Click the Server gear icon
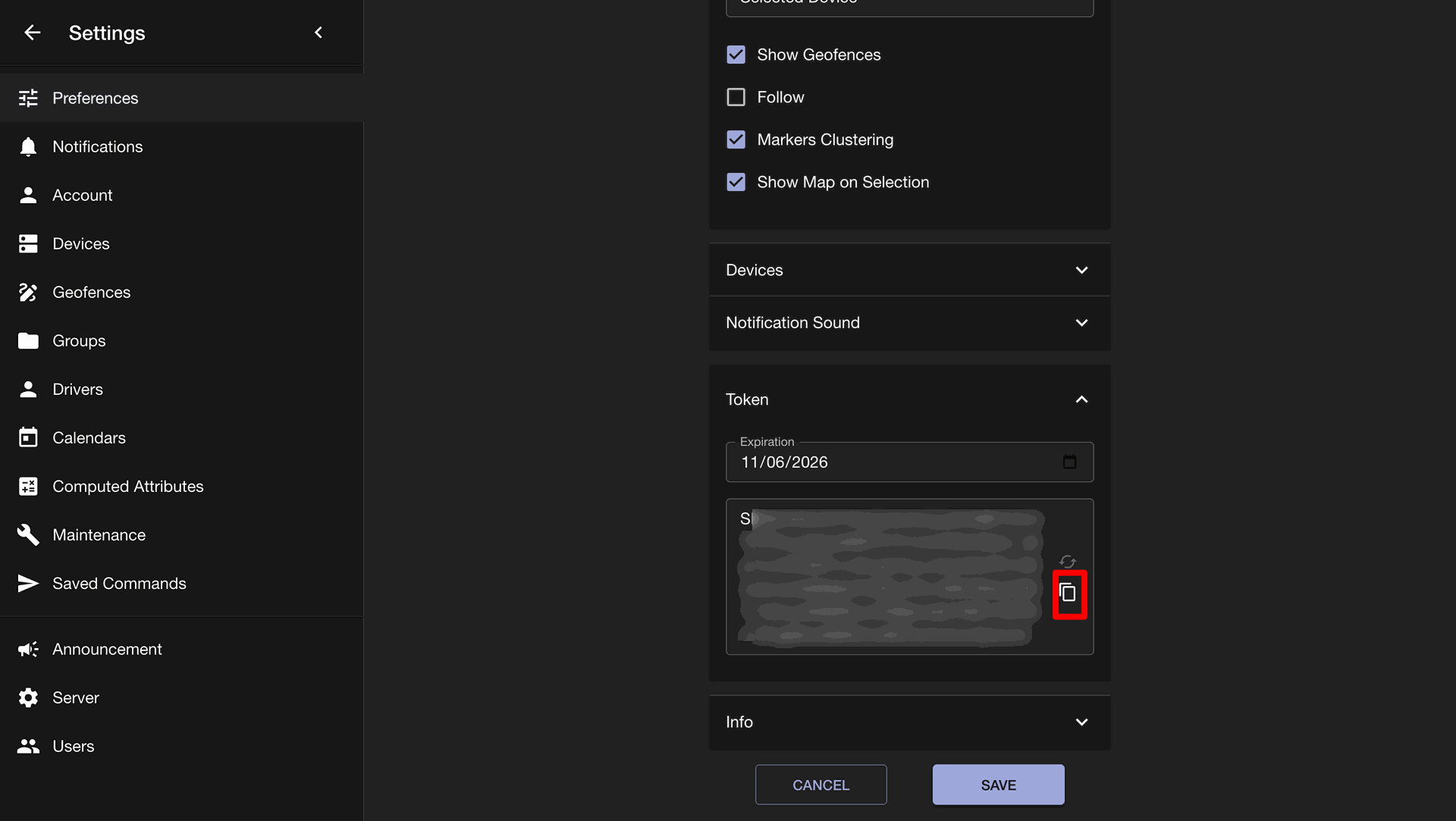Image resolution: width=1456 pixels, height=821 pixels. [x=28, y=697]
